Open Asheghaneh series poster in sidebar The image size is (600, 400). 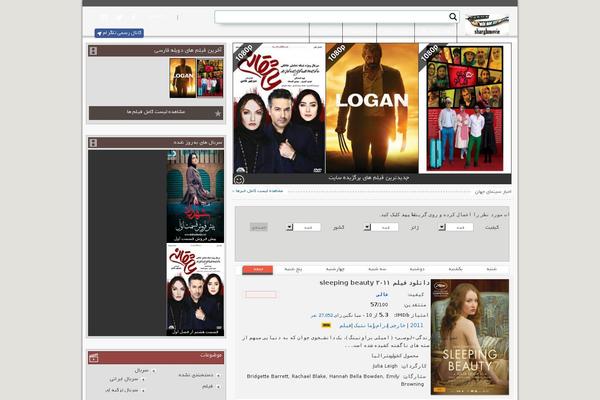(195, 290)
